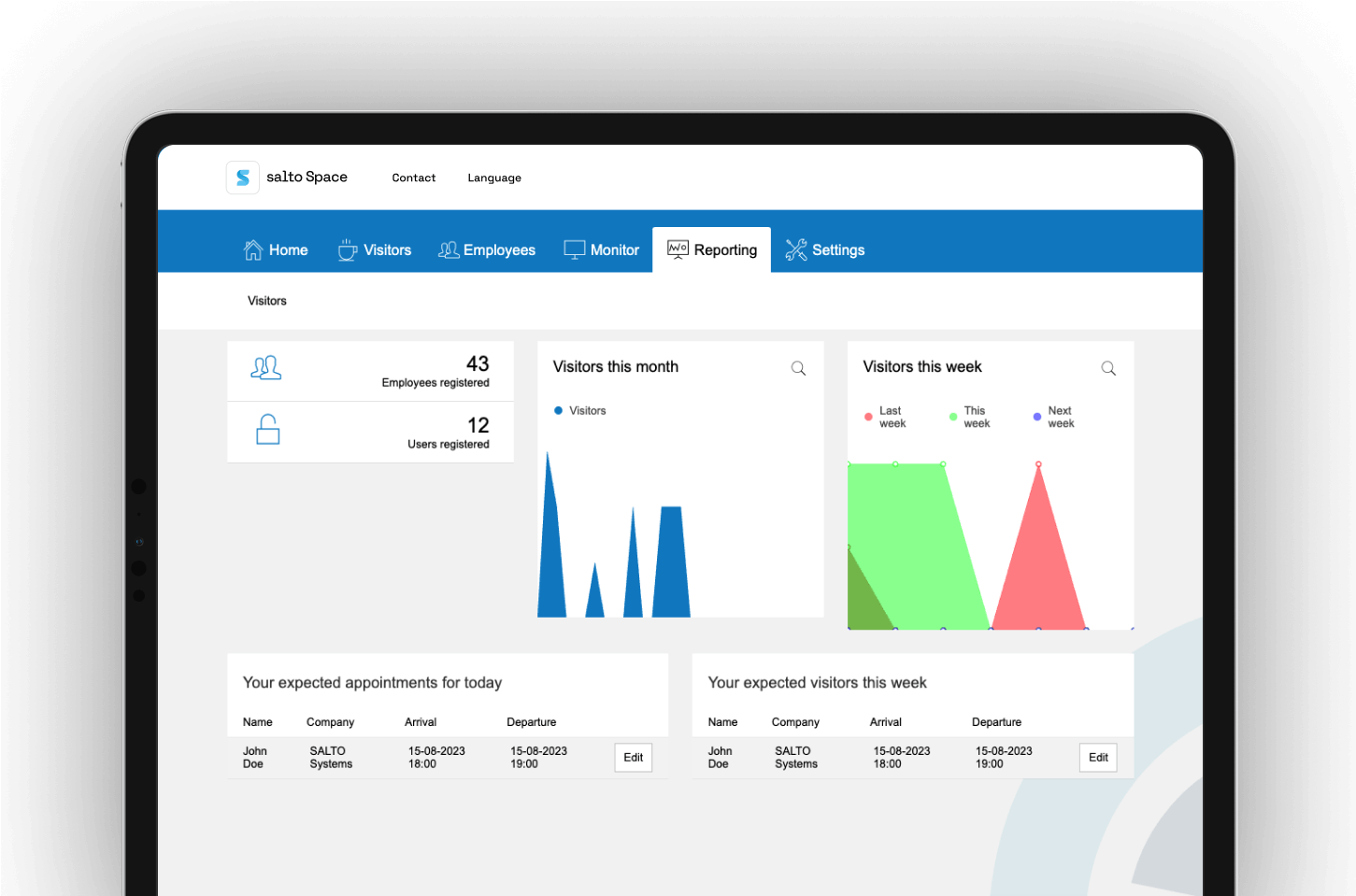The image size is (1356, 896).
Task: Click the Employees people icon in navbar
Action: coord(449,249)
